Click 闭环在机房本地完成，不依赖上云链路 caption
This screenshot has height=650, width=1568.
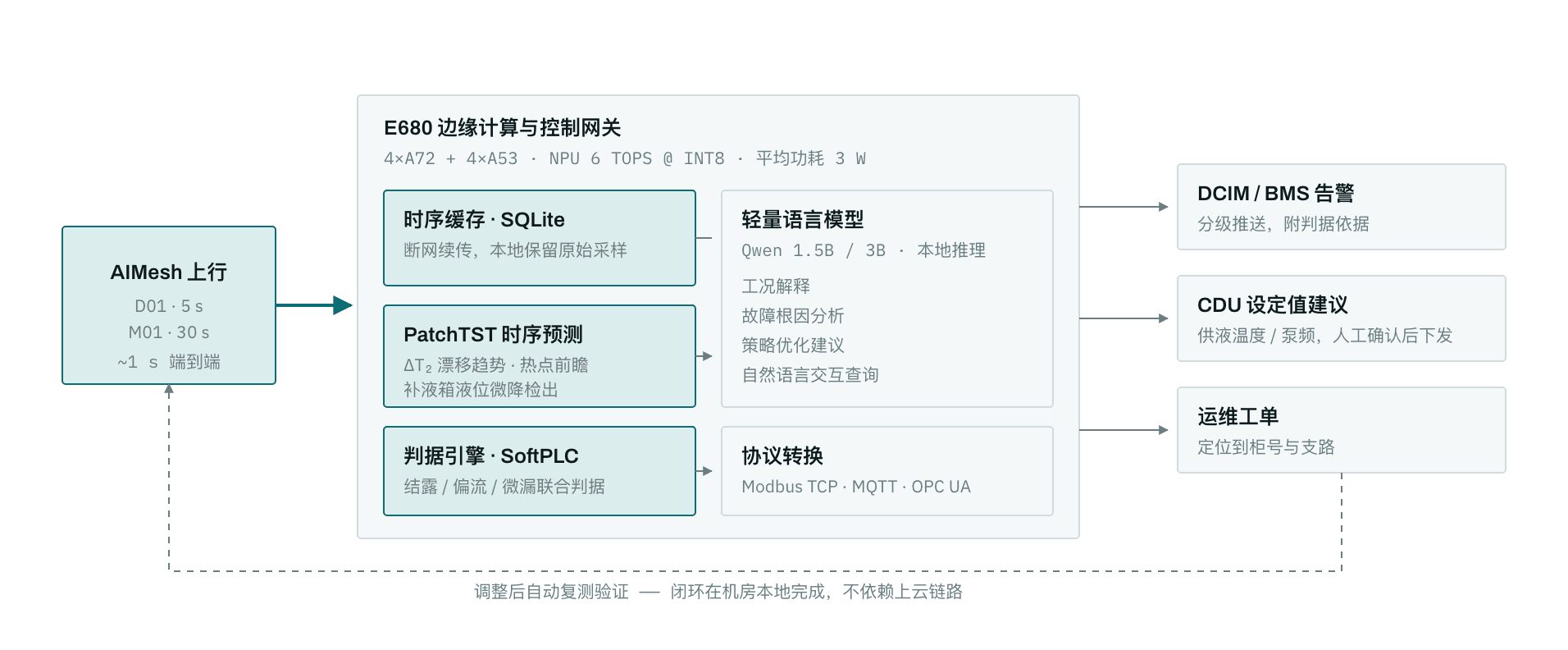click(x=817, y=592)
